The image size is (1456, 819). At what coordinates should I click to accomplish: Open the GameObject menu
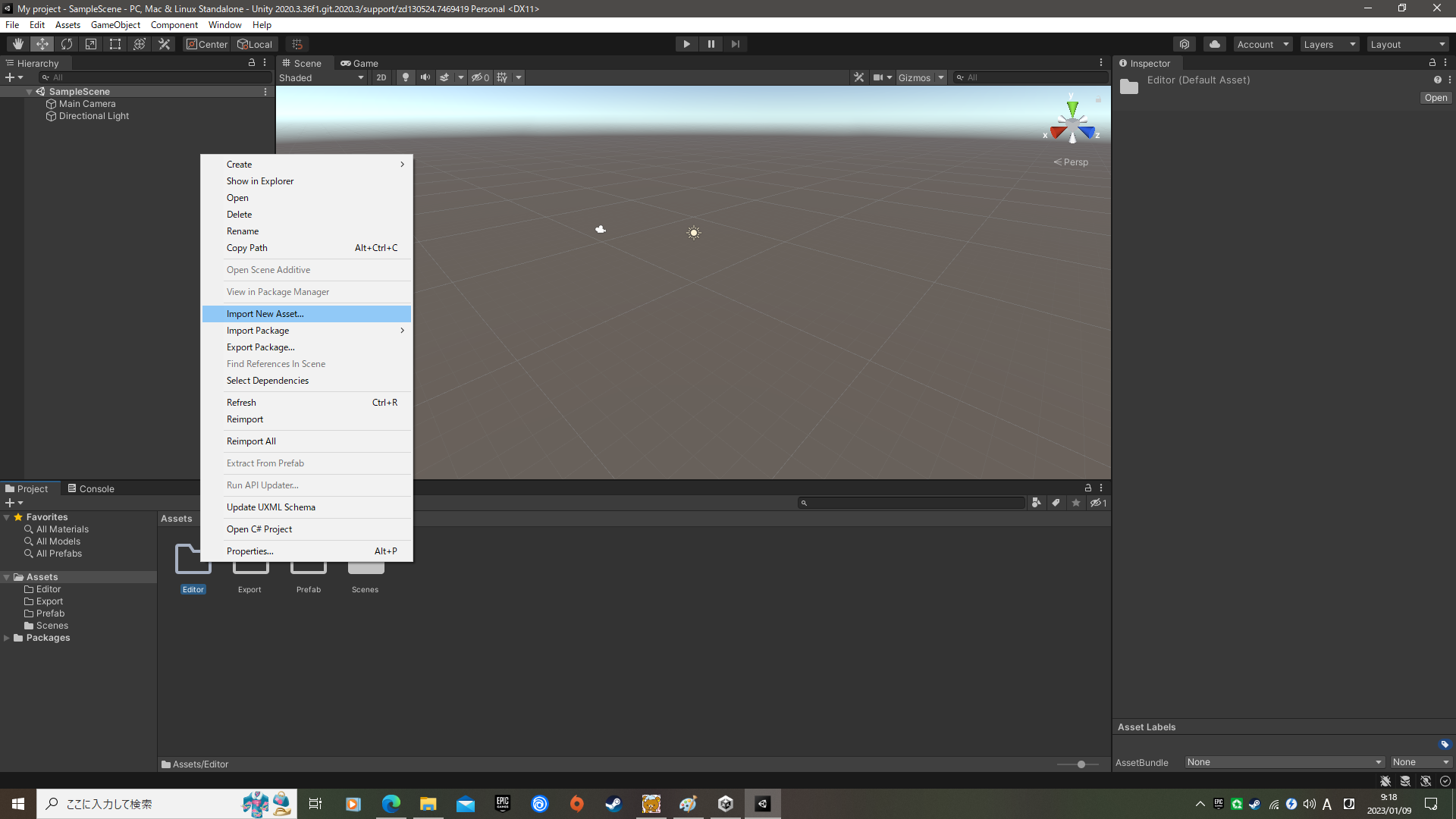coord(115,25)
